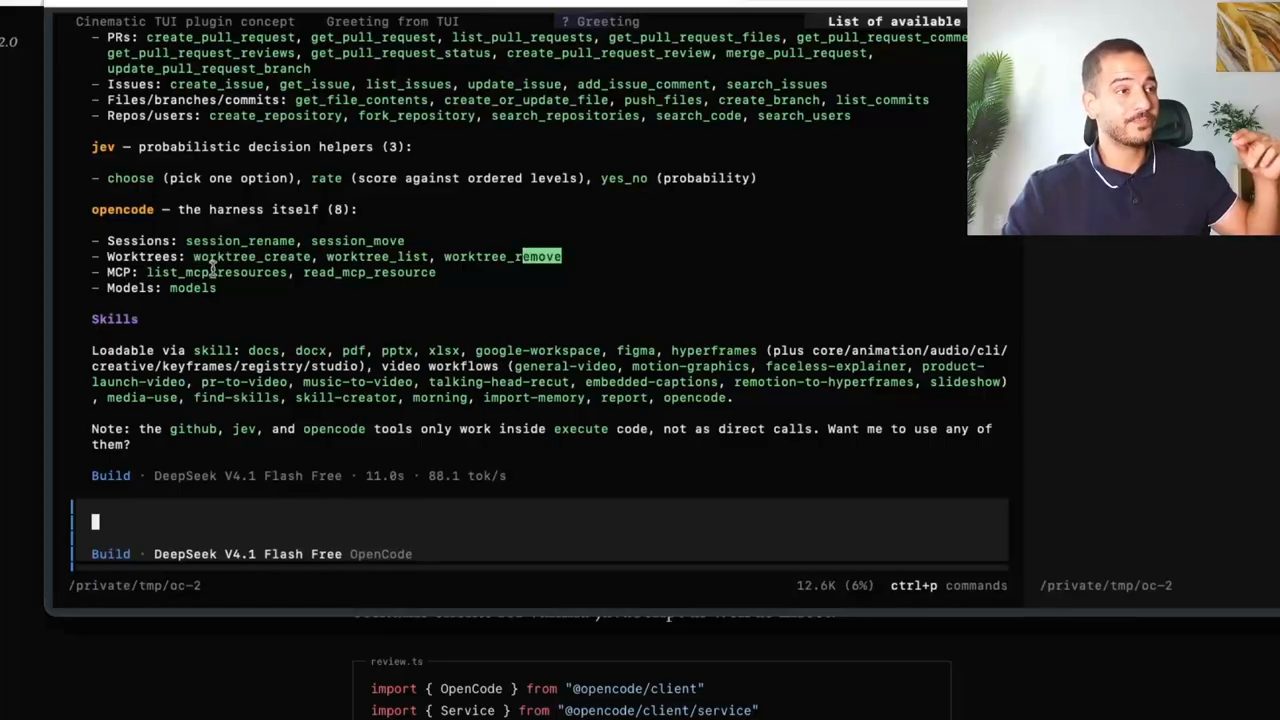Click the webcam video overlay of the presenter
This screenshot has height=720, width=1280.
pos(1123,118)
